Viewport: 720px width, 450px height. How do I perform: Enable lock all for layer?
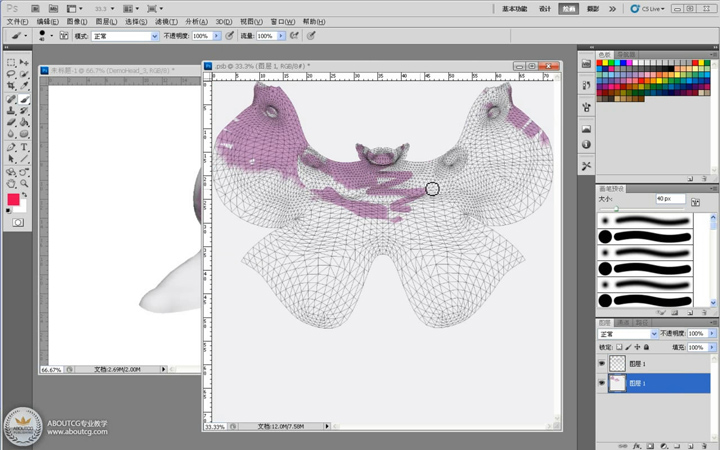click(x=647, y=347)
